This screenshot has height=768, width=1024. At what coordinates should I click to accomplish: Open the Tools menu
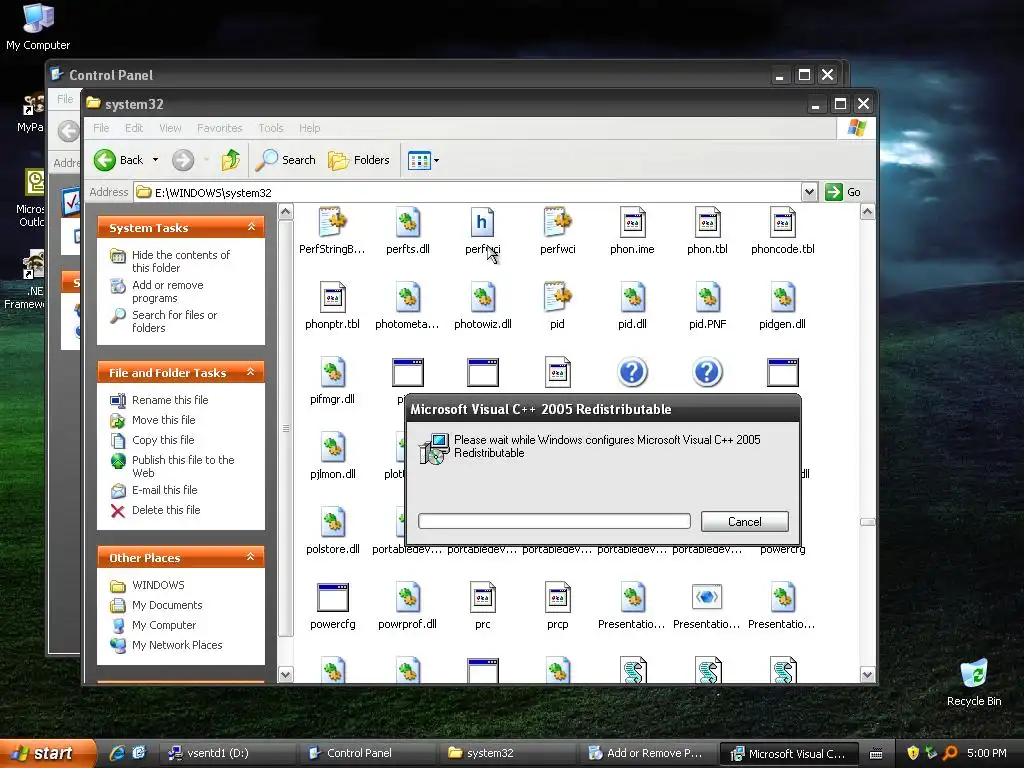[270, 128]
